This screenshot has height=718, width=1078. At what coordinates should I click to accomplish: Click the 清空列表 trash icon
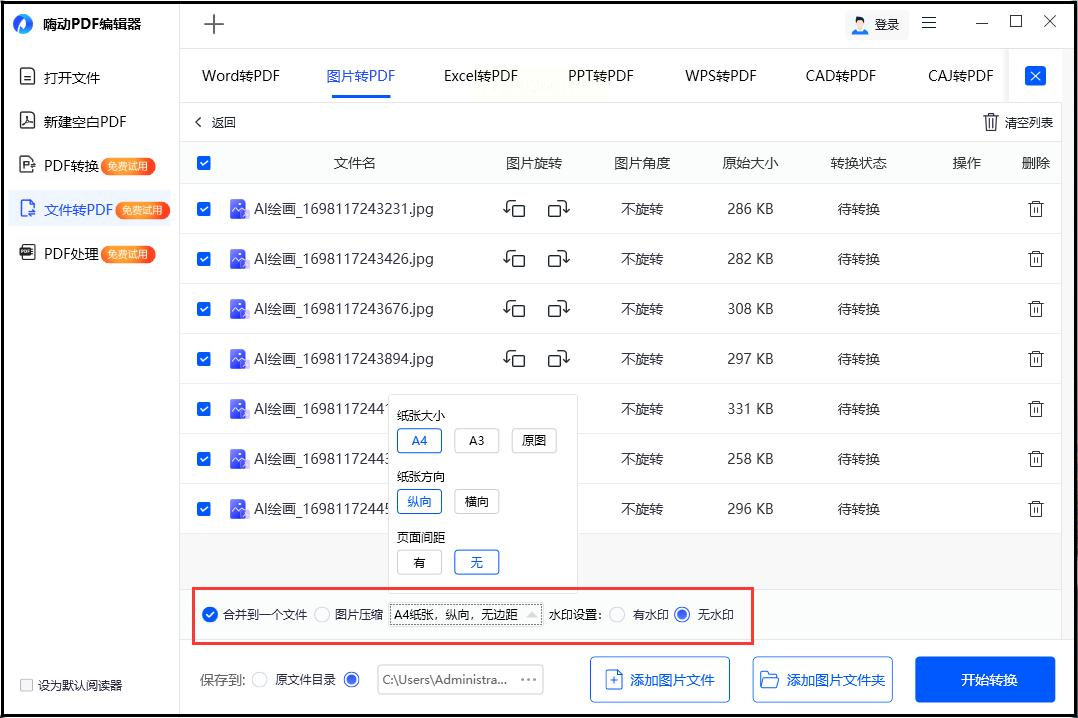point(991,122)
